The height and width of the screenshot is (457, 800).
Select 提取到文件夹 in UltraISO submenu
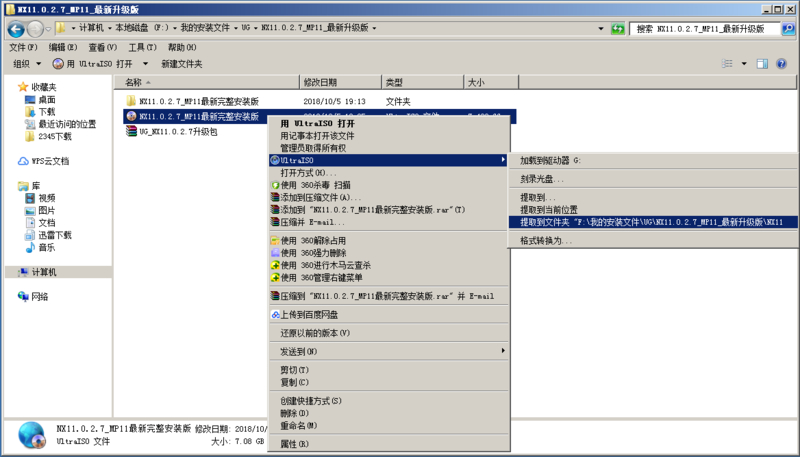pos(653,222)
